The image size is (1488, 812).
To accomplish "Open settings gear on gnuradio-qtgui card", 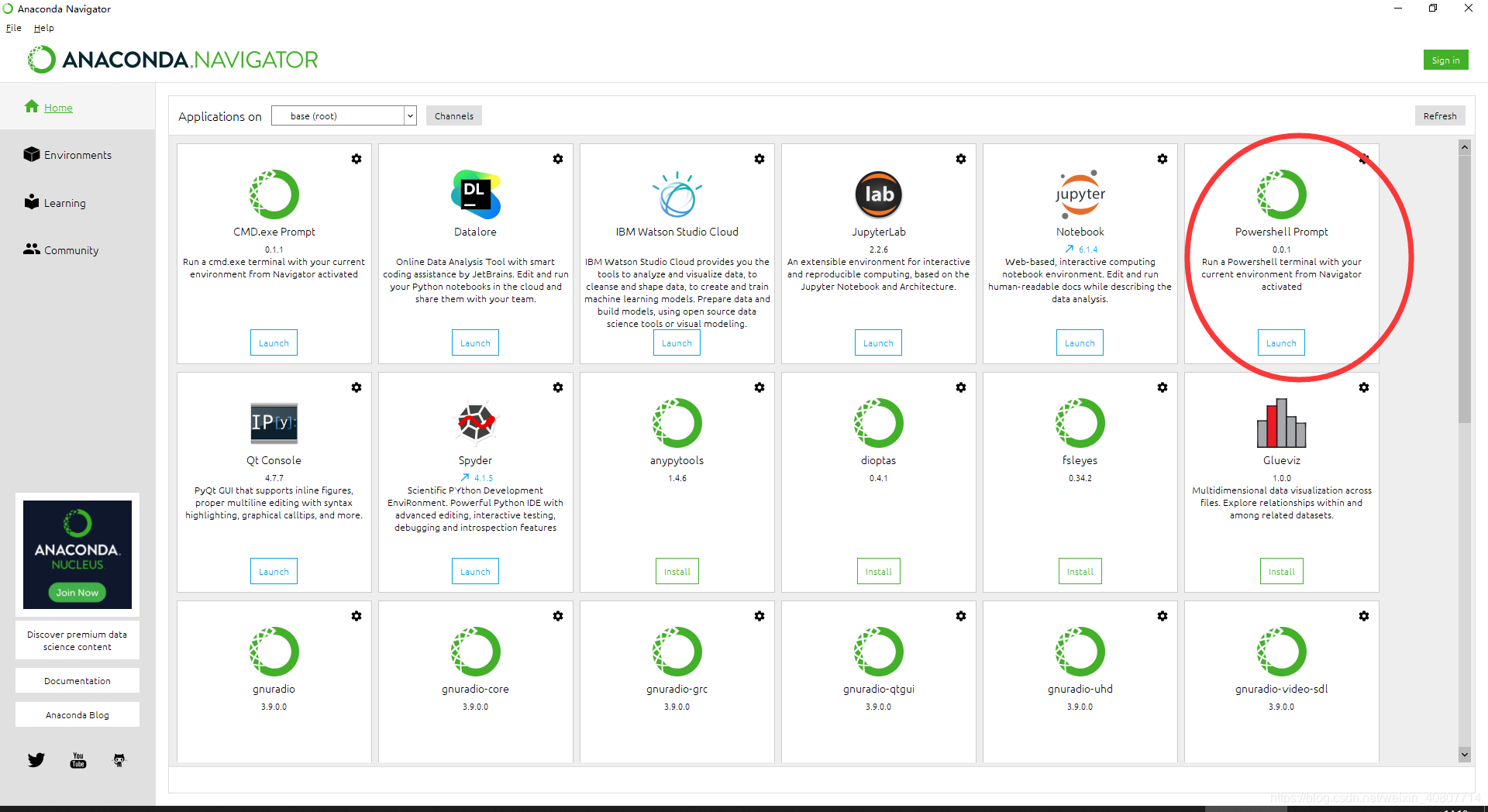I will [x=961, y=616].
